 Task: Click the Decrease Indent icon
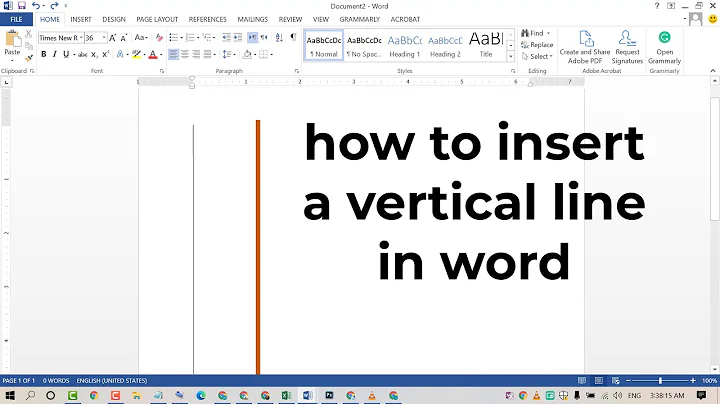[x=226, y=38]
